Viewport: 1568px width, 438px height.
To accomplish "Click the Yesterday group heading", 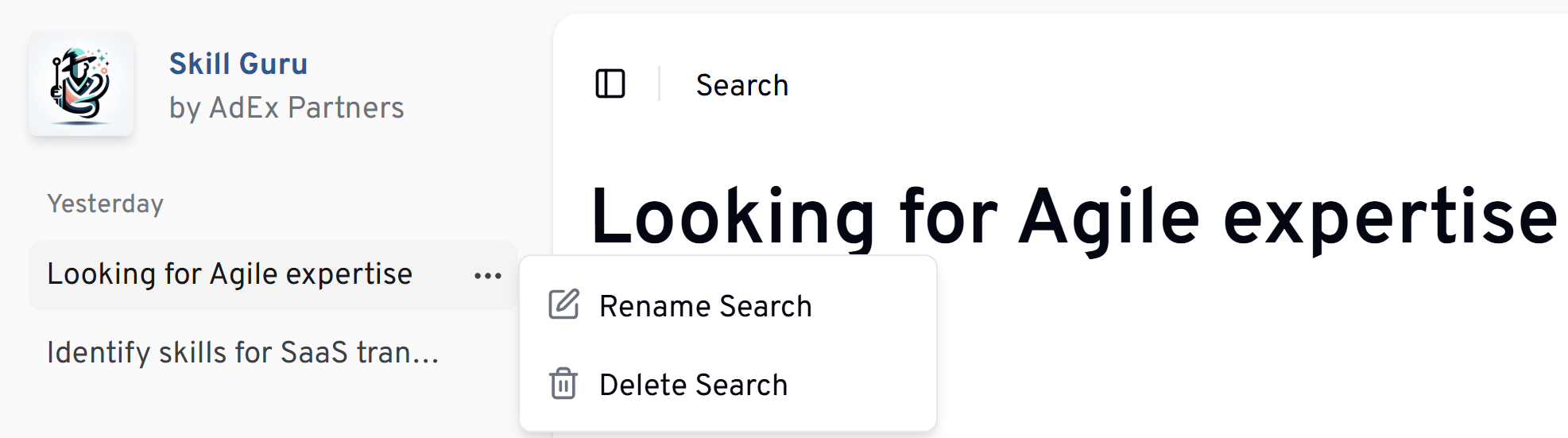I will pyautogui.click(x=105, y=204).
